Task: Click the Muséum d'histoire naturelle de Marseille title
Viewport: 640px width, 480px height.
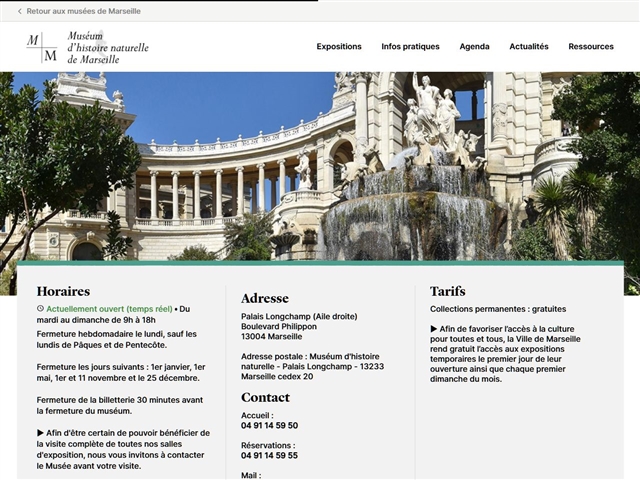Action: (x=108, y=47)
